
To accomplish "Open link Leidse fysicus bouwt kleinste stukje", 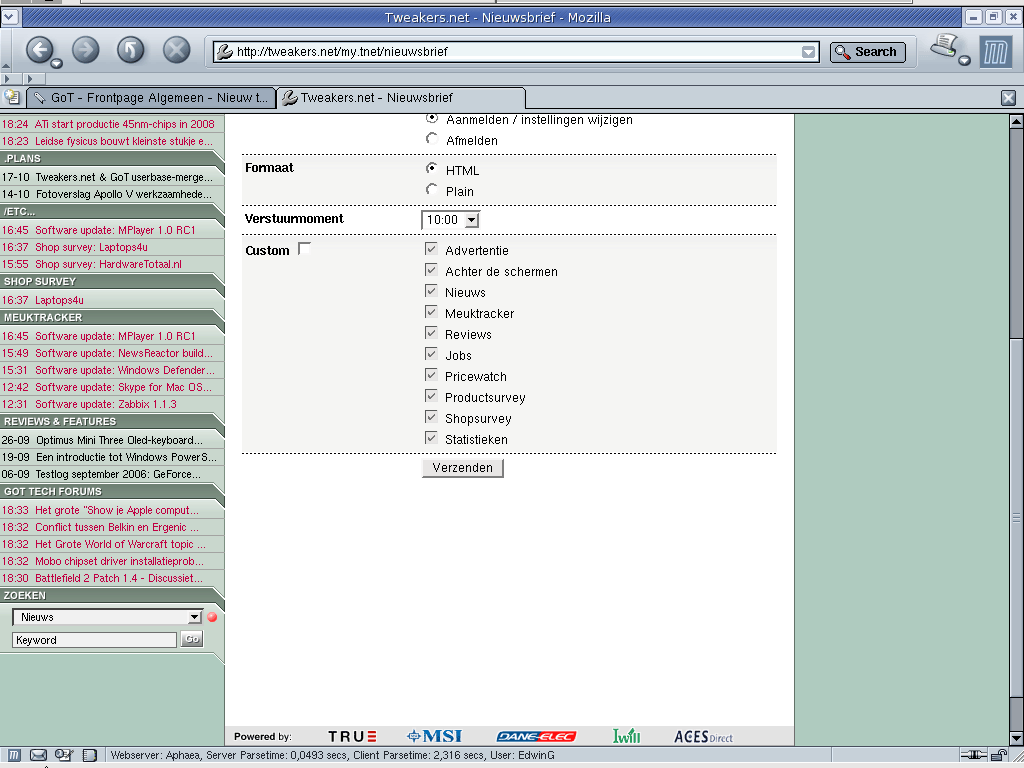I will pyautogui.click(x=124, y=141).
